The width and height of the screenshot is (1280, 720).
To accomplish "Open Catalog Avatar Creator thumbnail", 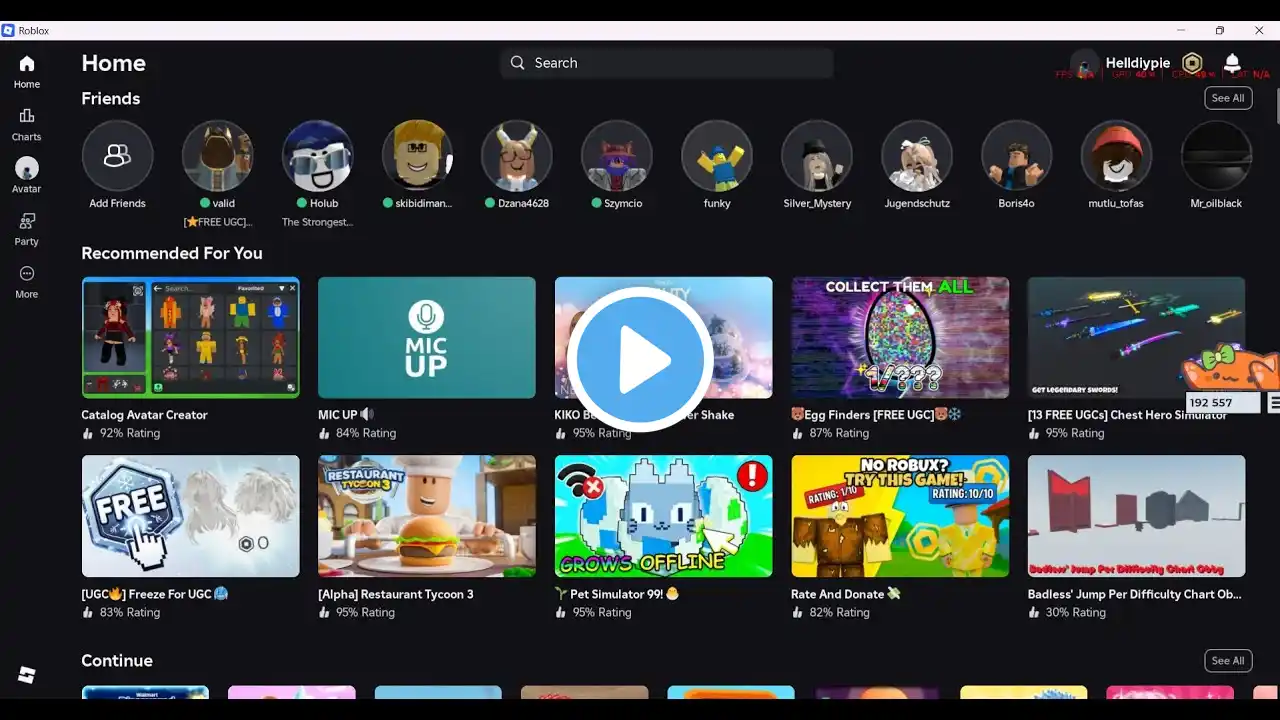I will (x=190, y=338).
